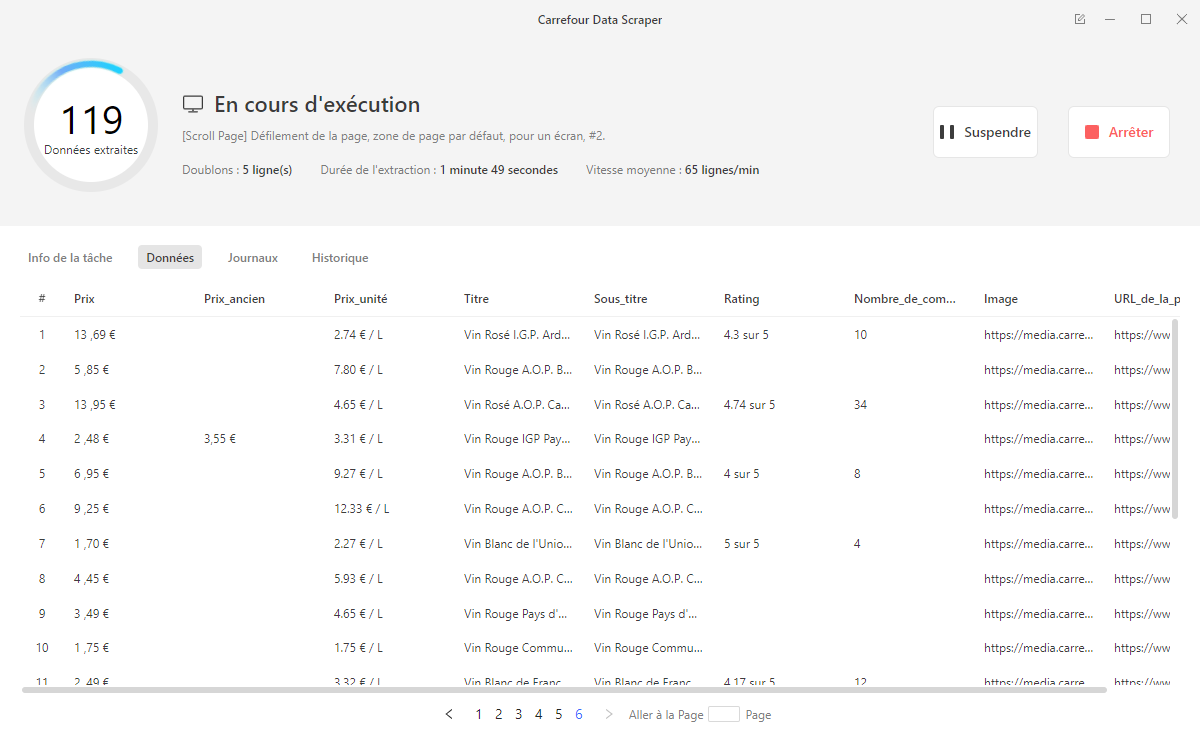
Task: Click the old price cell 3,55 €
Action: (x=220, y=439)
